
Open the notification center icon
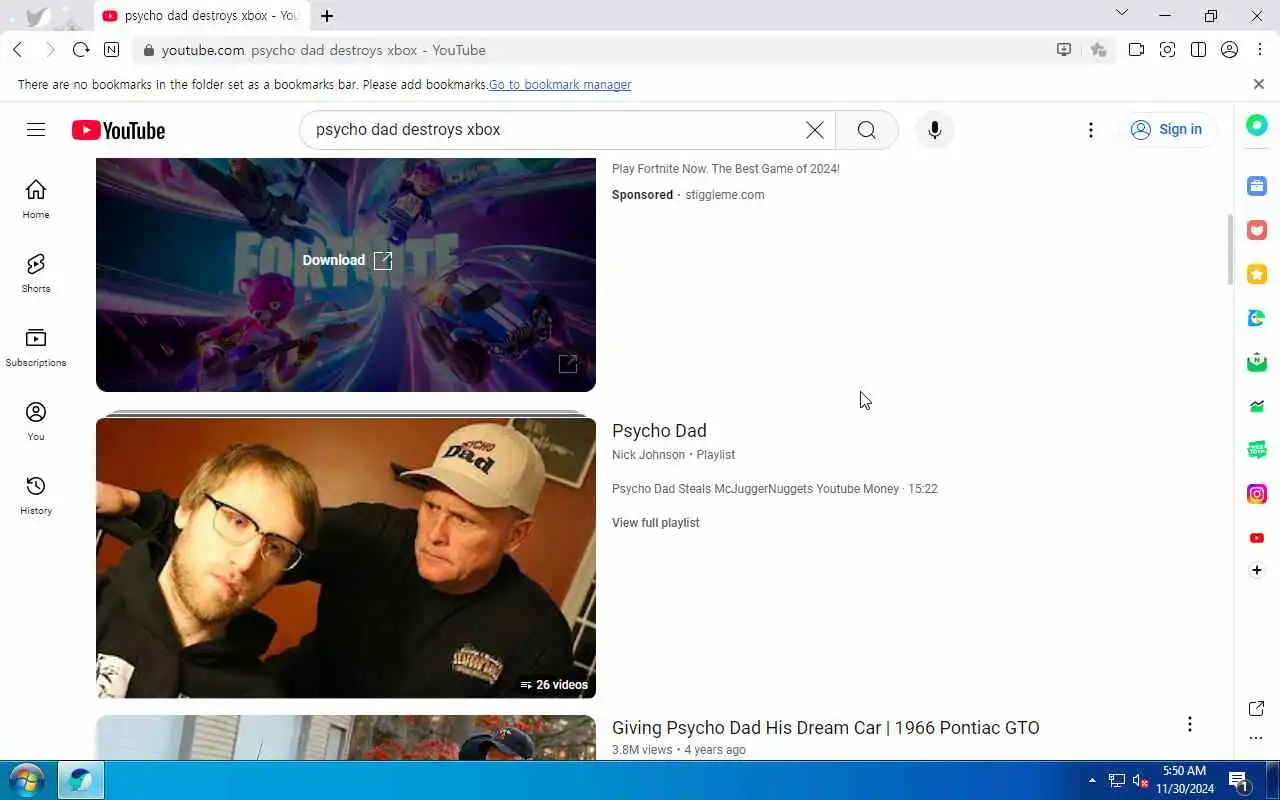1238,780
